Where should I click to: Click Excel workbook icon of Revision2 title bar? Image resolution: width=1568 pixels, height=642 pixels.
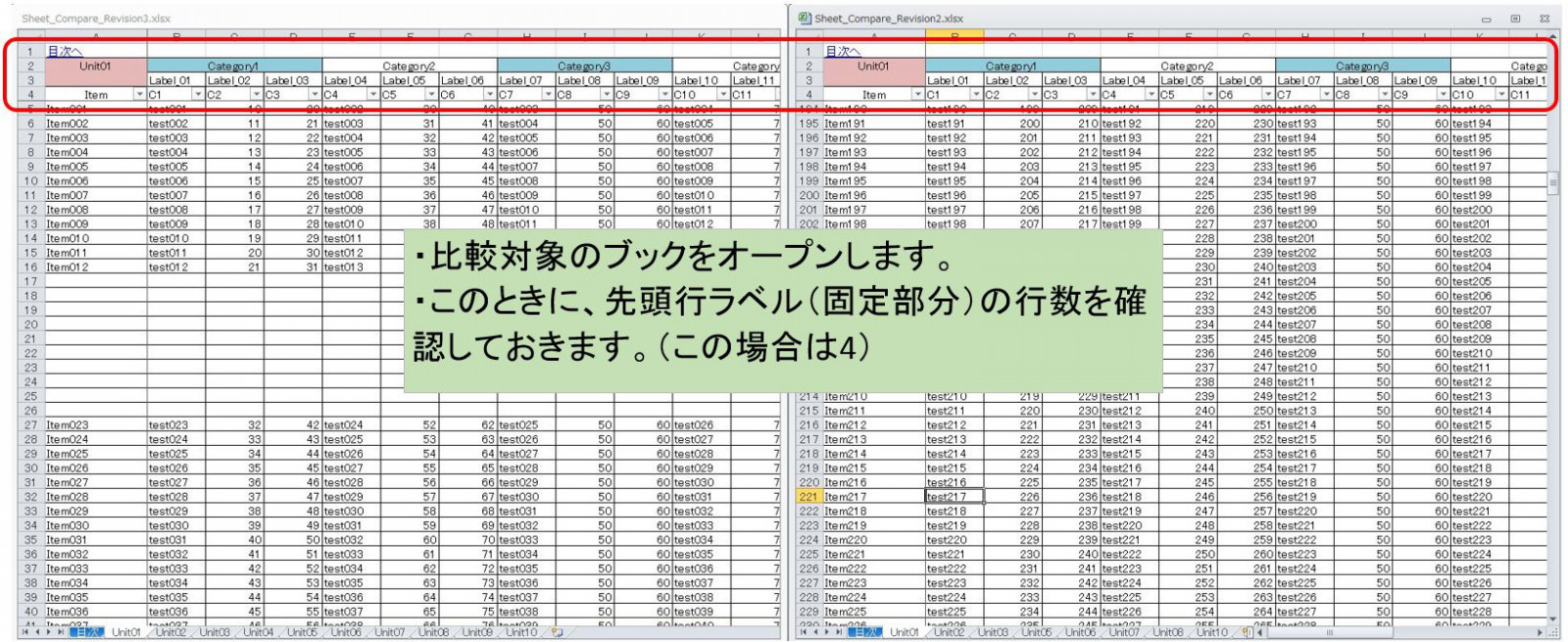805,18
